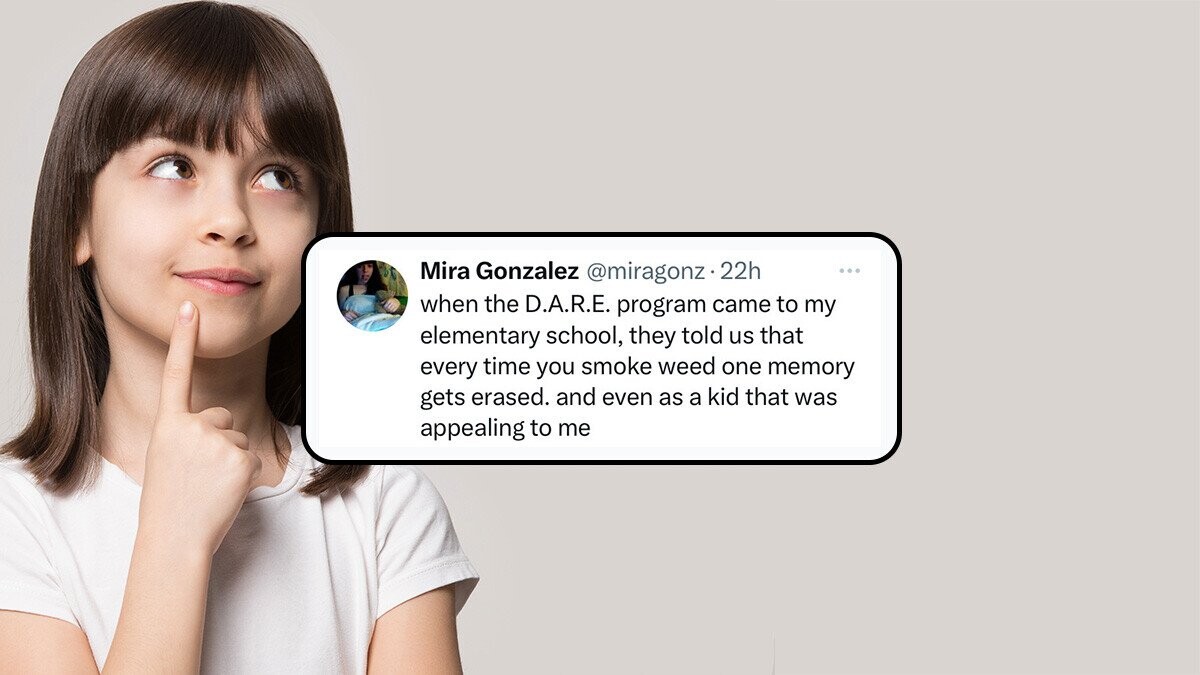Click the @miragonz handle

644,272
